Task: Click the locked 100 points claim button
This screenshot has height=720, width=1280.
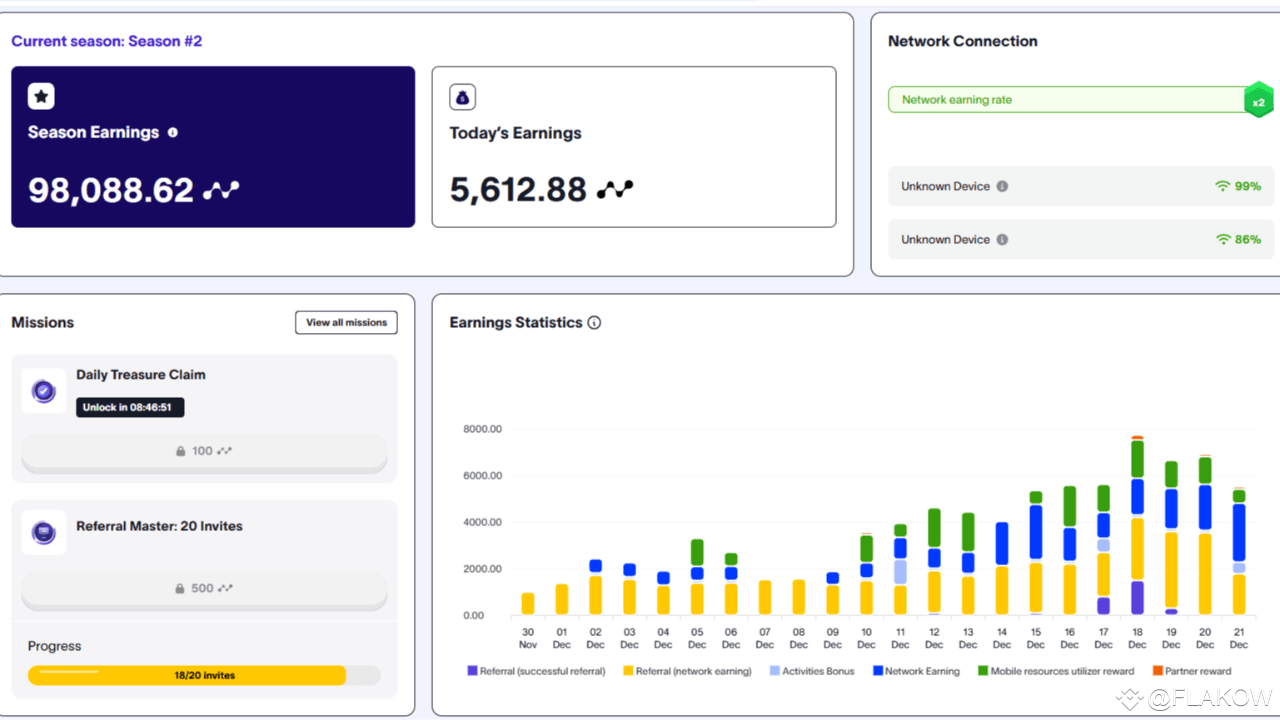Action: [x=204, y=452]
